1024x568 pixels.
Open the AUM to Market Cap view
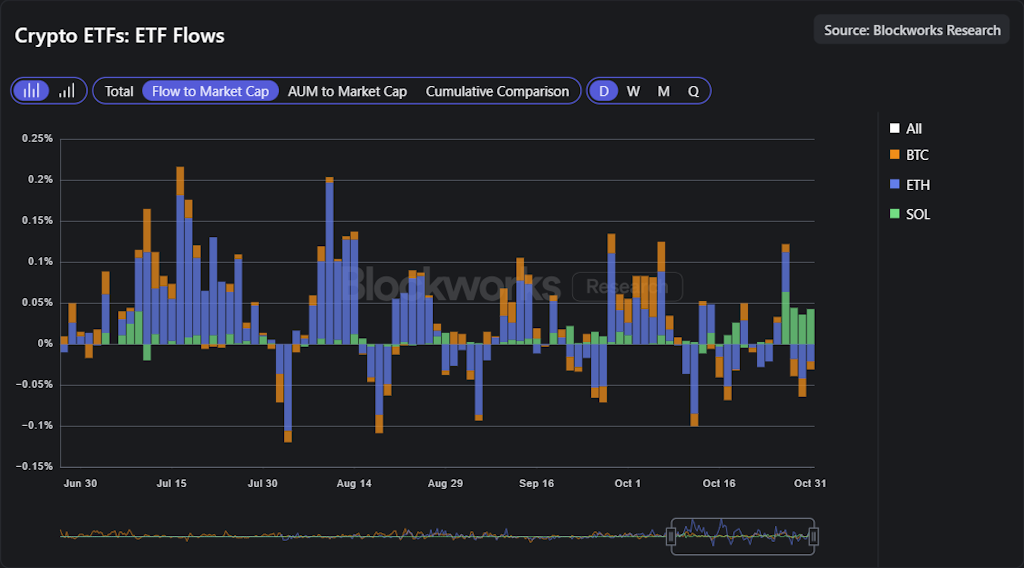[x=347, y=91]
